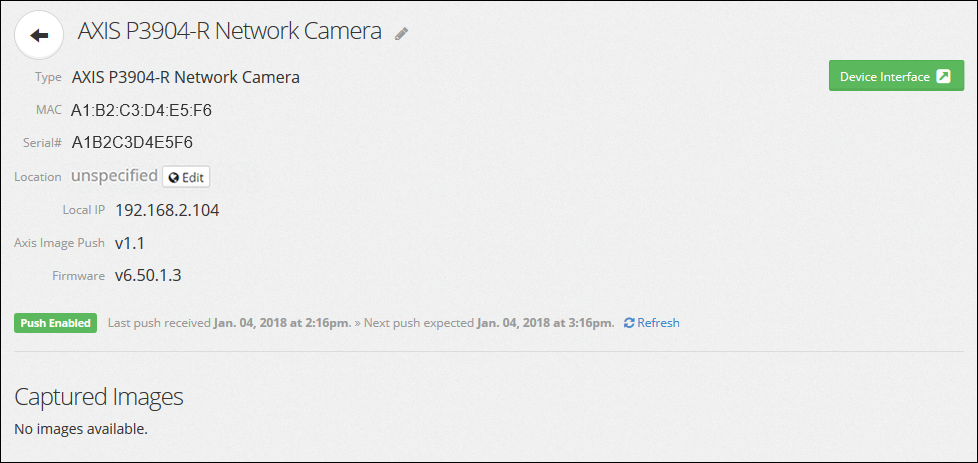The image size is (978, 463).
Task: Open the Device Interface
Action: click(883, 76)
